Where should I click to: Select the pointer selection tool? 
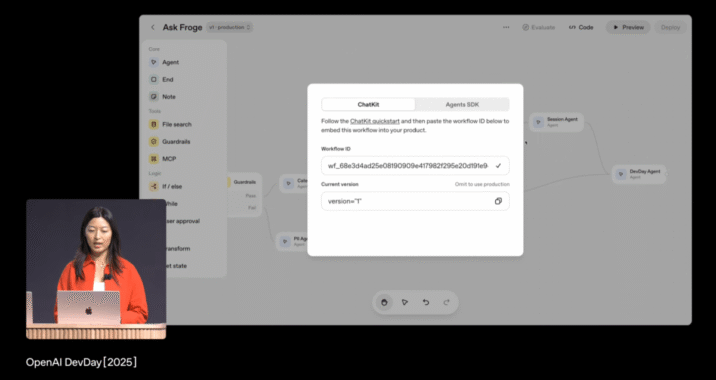[405, 302]
